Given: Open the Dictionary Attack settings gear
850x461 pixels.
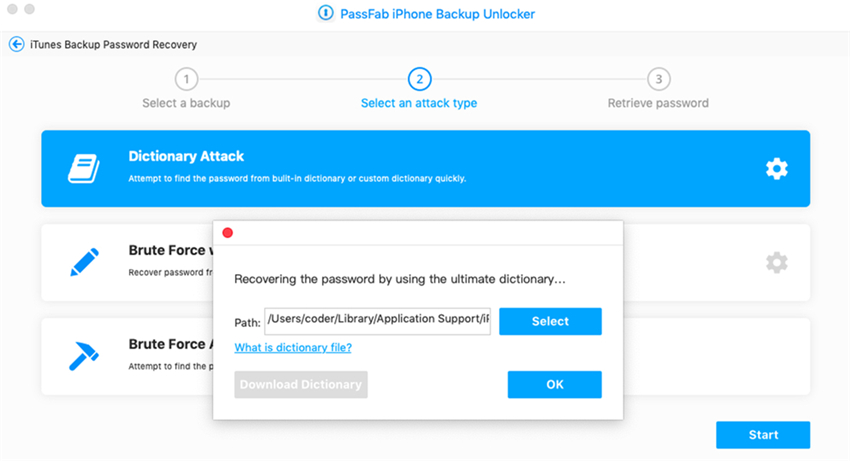Looking at the screenshot, I should point(776,169).
